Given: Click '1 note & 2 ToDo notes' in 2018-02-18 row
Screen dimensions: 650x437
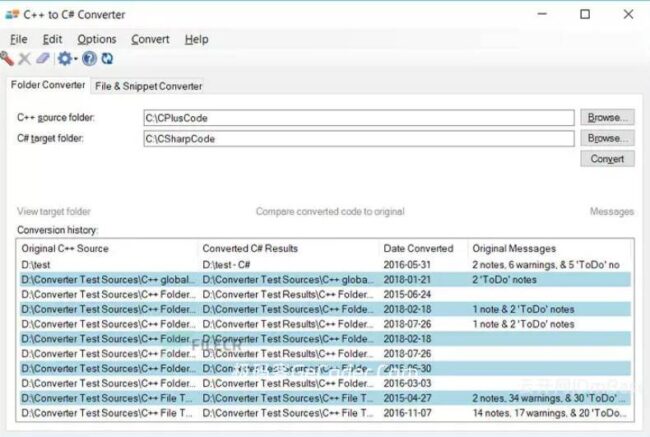Looking at the screenshot, I should pyautogui.click(x=523, y=309).
